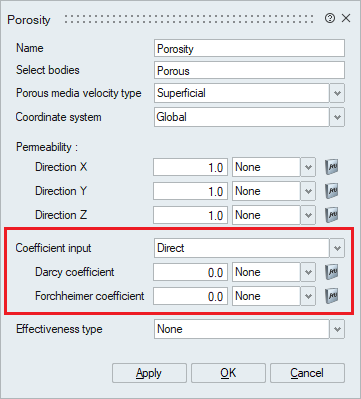This screenshot has width=361, height=399.
Task: Click the function icon beside Direction Z
Action: pos(332,215)
